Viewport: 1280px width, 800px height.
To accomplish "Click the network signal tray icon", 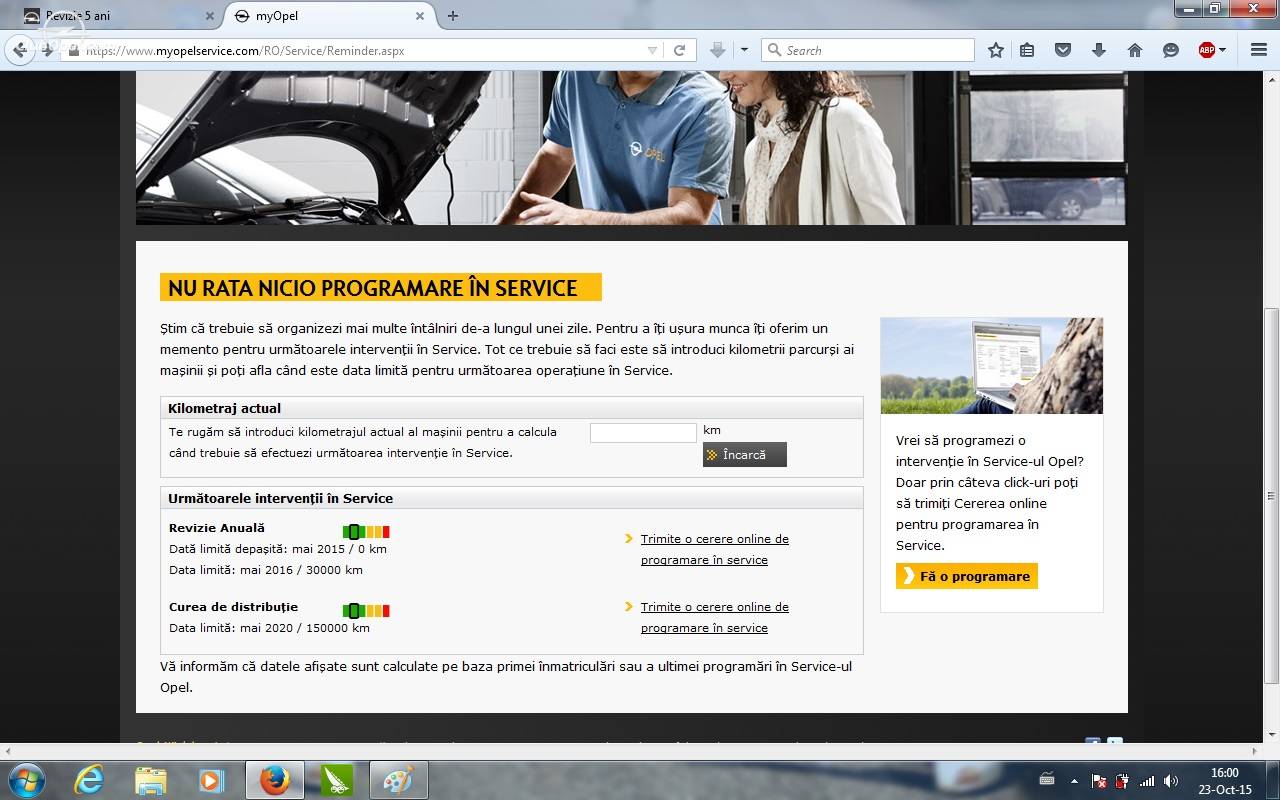I will point(1147,781).
